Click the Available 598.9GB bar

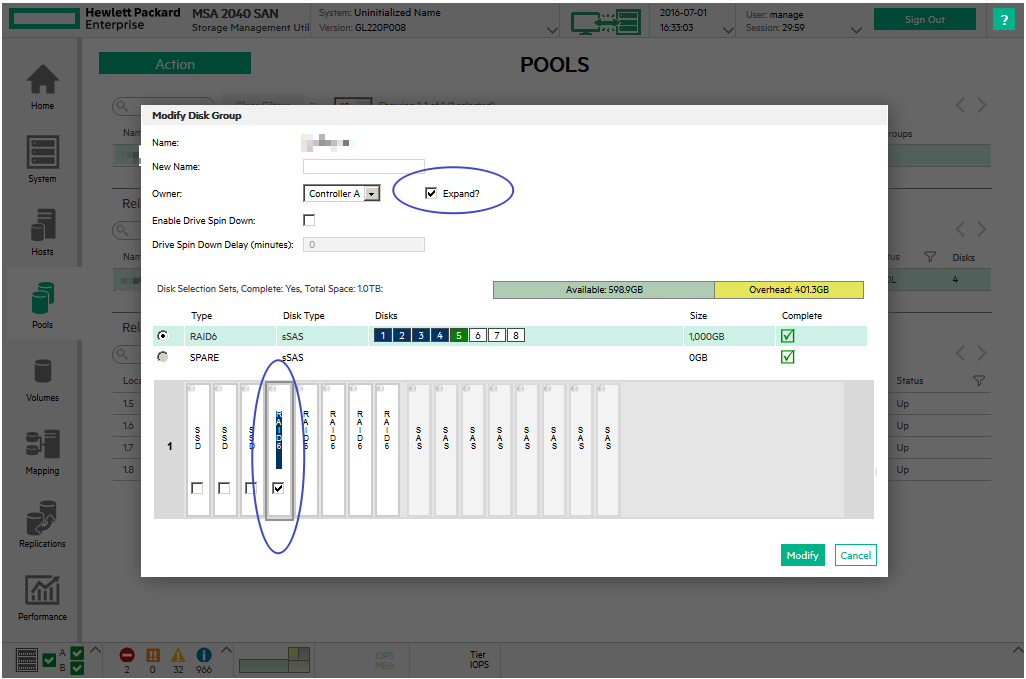[604, 289]
